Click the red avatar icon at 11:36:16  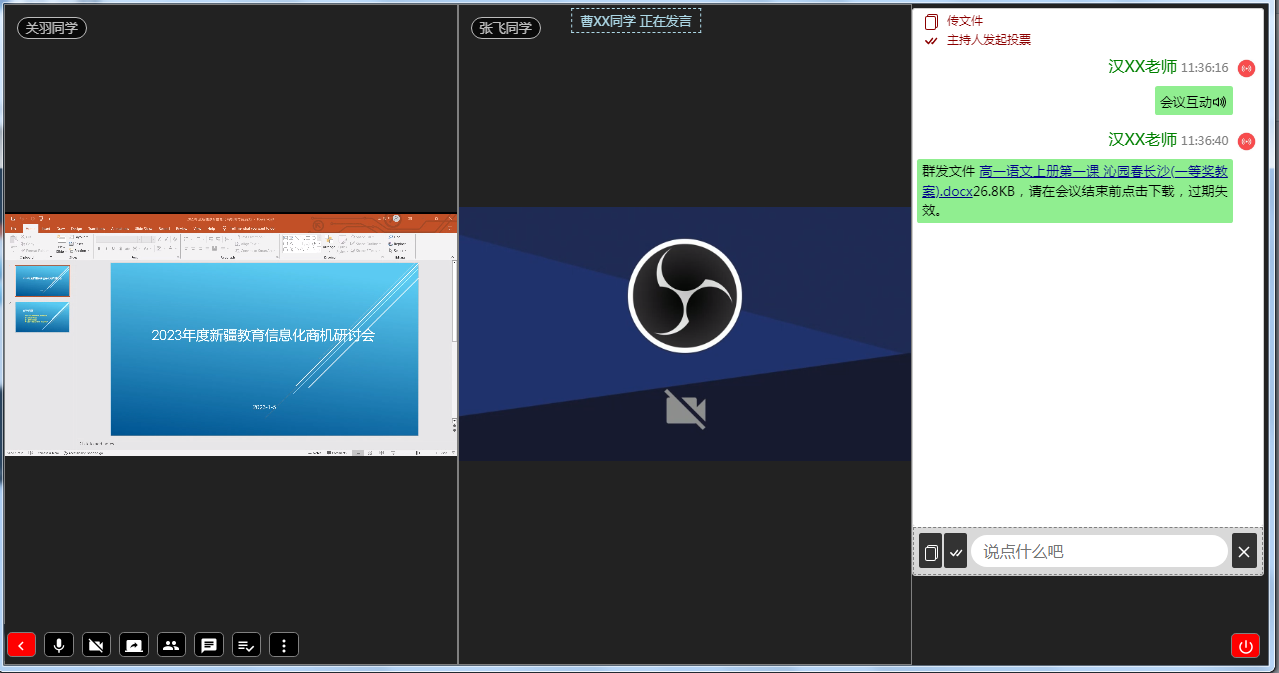[x=1246, y=68]
